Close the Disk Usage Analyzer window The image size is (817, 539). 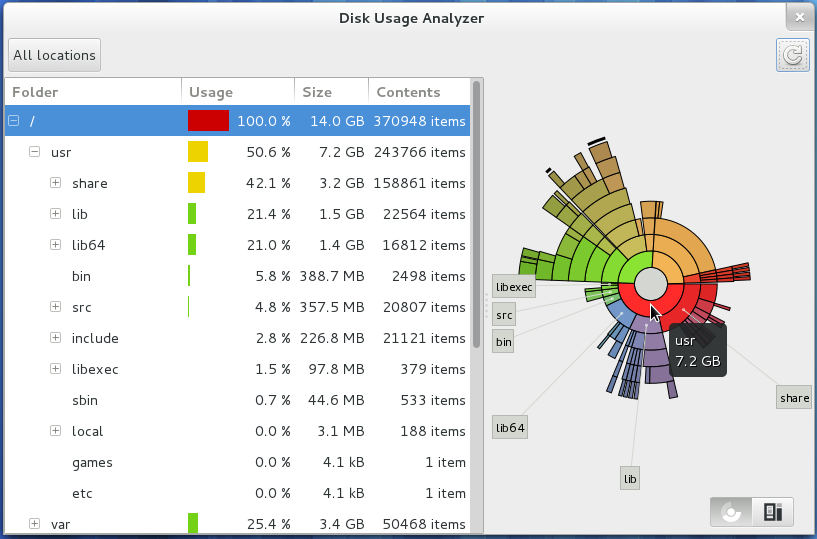pyautogui.click(x=800, y=17)
